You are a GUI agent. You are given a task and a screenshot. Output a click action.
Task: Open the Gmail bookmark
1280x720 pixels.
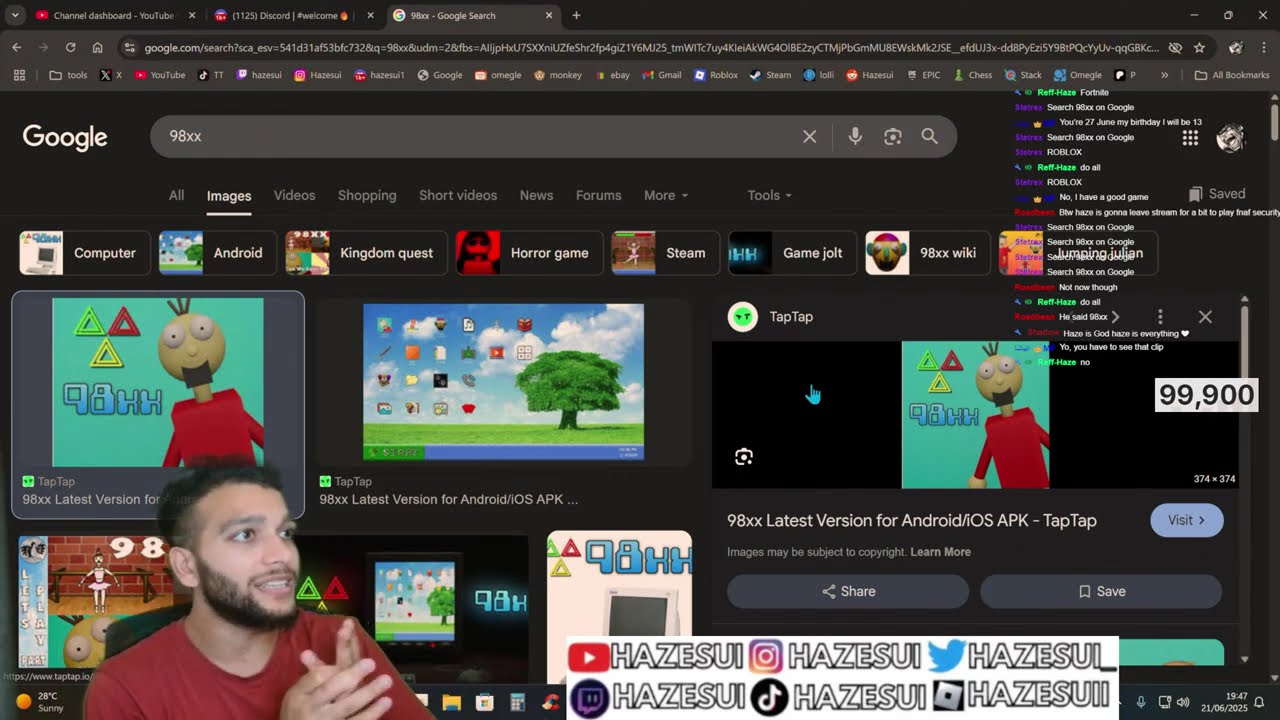tap(661, 75)
